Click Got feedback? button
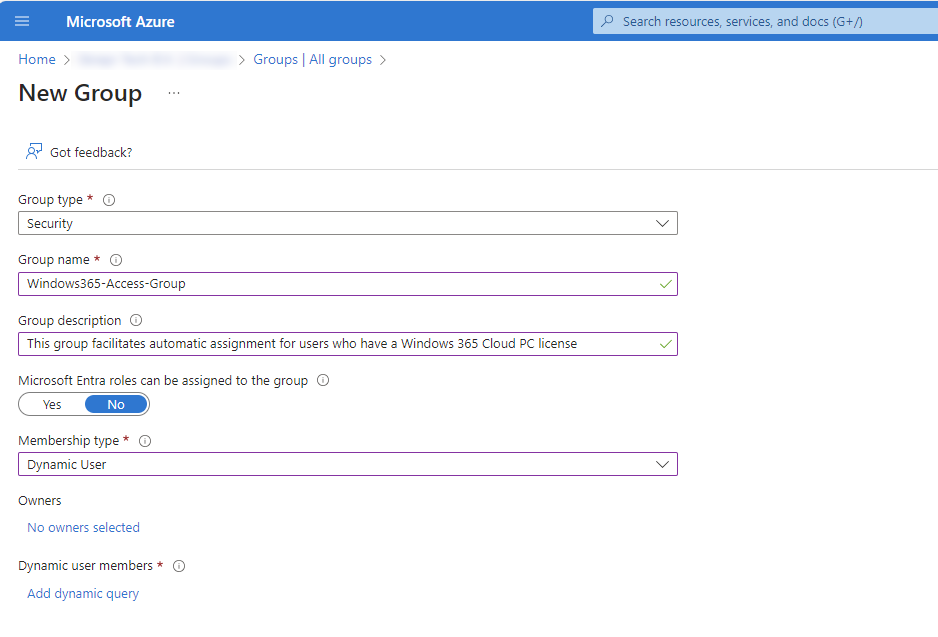This screenshot has width=938, height=637. click(x=90, y=152)
